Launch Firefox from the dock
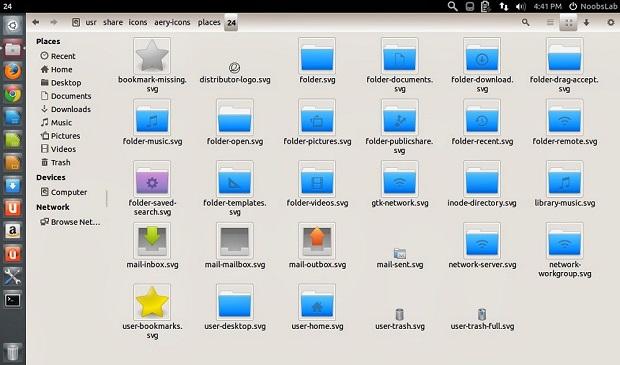Image resolution: width=620 pixels, height=365 pixels. coord(13,72)
